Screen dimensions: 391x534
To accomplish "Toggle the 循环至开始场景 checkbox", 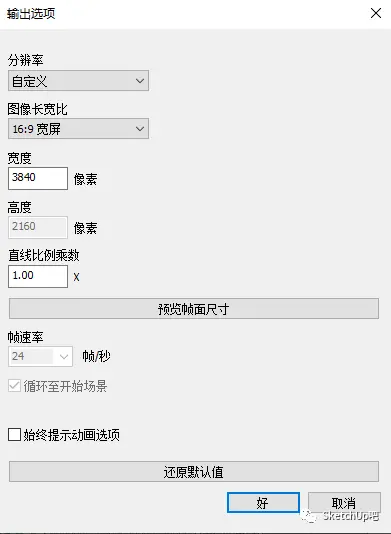I will (14, 386).
